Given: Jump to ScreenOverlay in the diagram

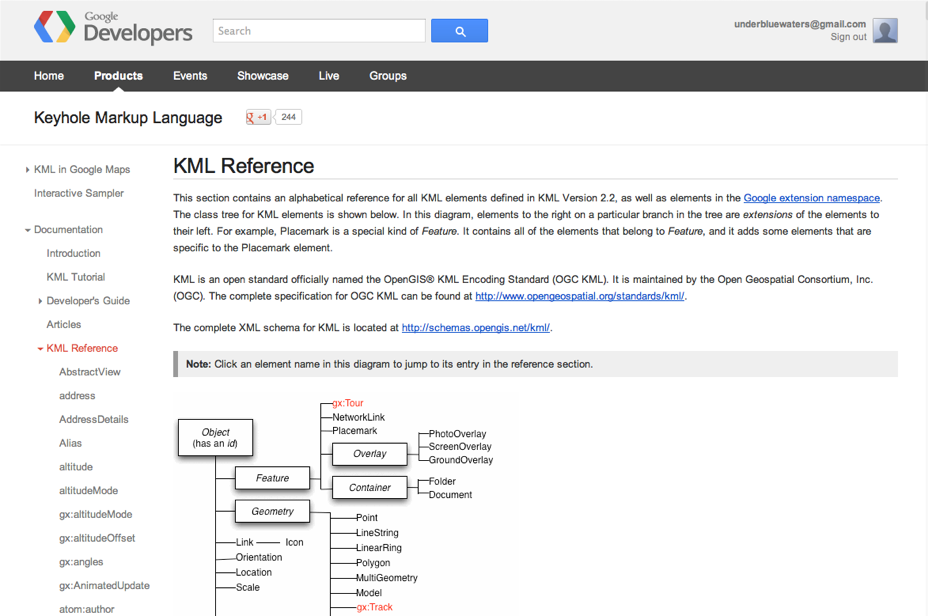Looking at the screenshot, I should point(460,447).
